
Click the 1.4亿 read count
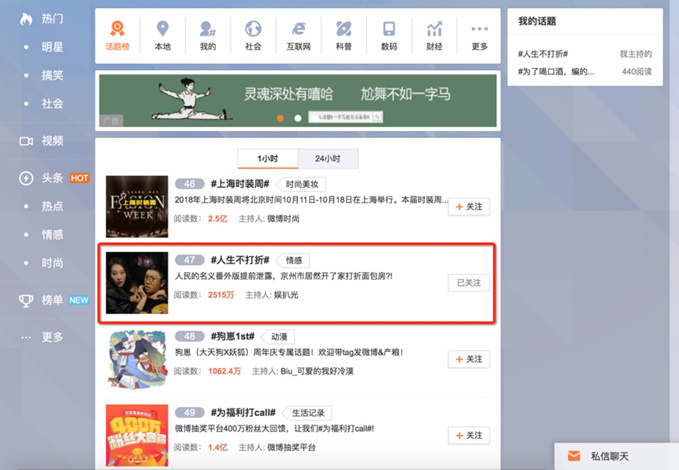217,447
